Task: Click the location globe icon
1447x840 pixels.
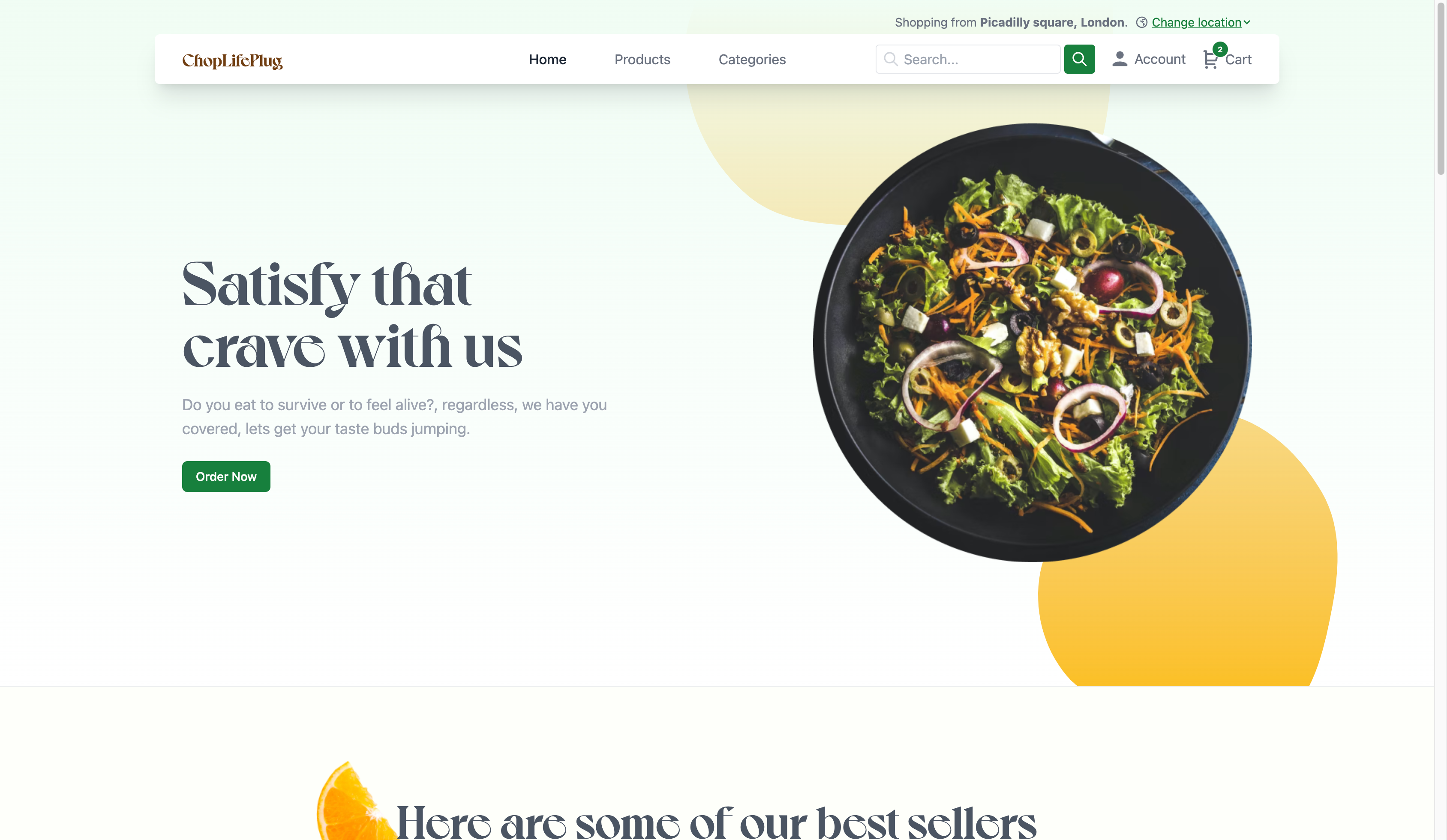Action: [1141, 22]
